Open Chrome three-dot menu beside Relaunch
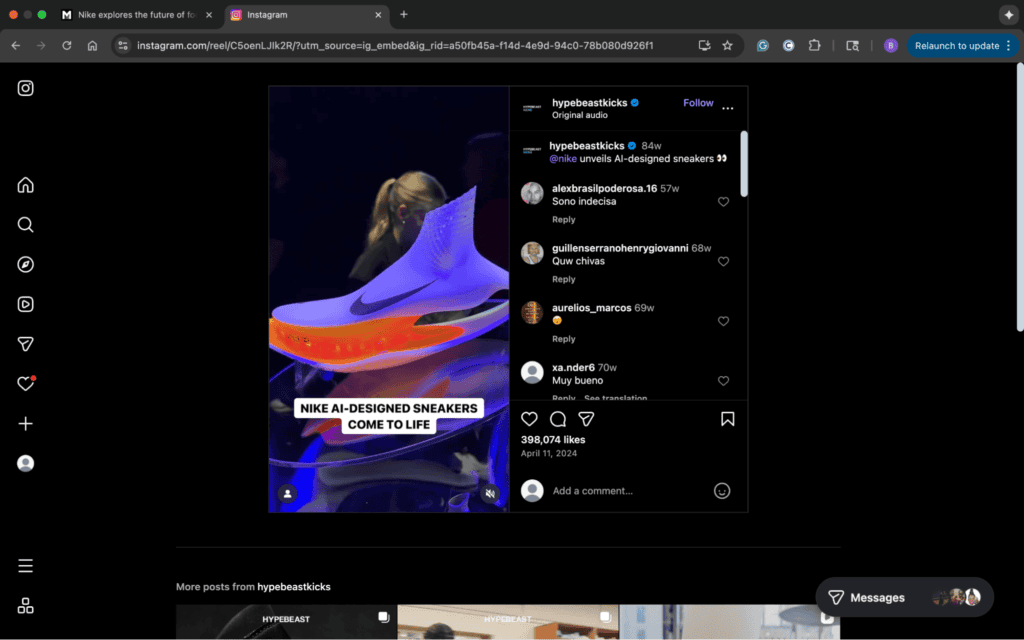 click(1009, 46)
